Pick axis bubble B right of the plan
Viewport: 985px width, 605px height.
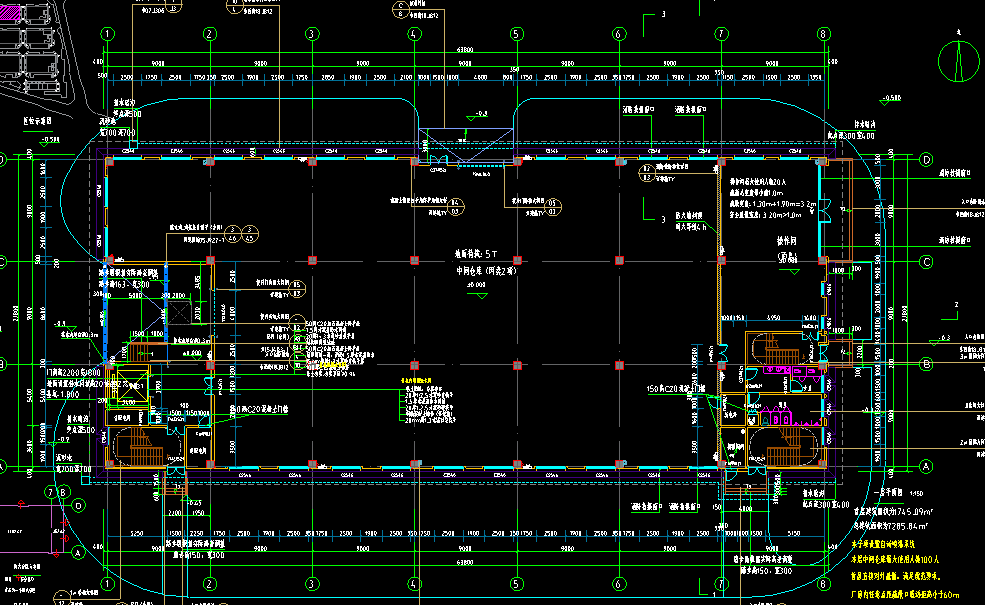point(926,364)
